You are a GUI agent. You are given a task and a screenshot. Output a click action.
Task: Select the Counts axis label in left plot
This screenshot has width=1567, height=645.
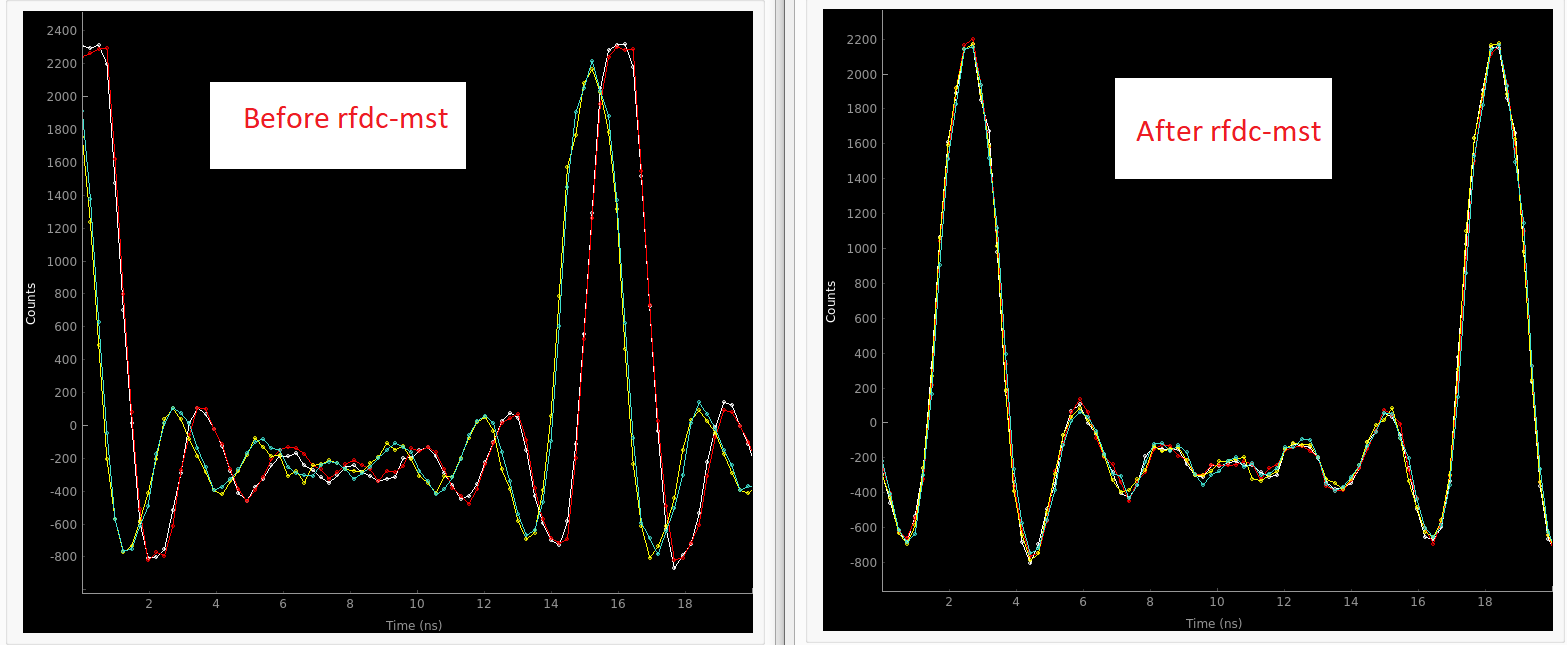[31, 303]
